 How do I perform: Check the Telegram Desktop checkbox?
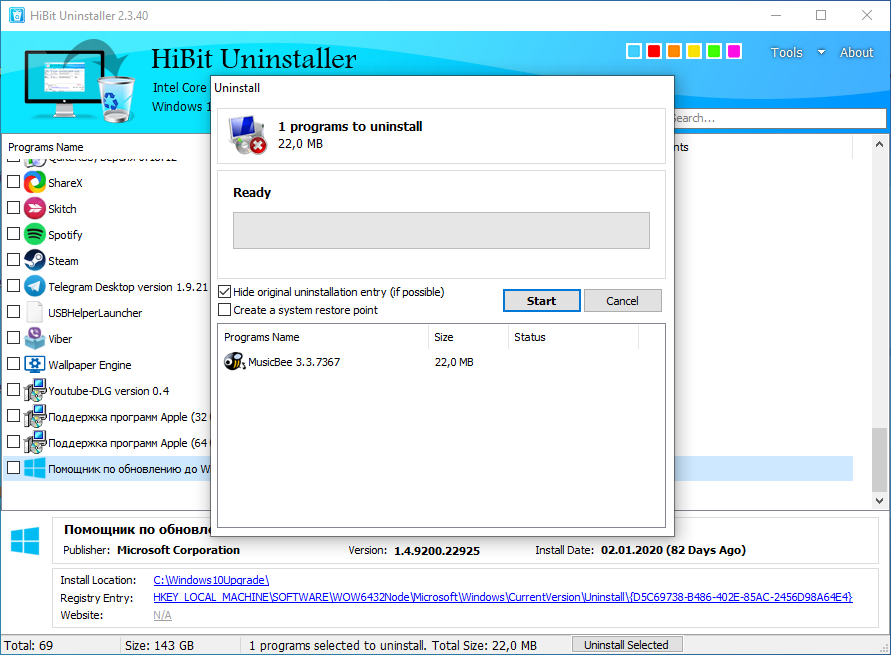[13, 286]
